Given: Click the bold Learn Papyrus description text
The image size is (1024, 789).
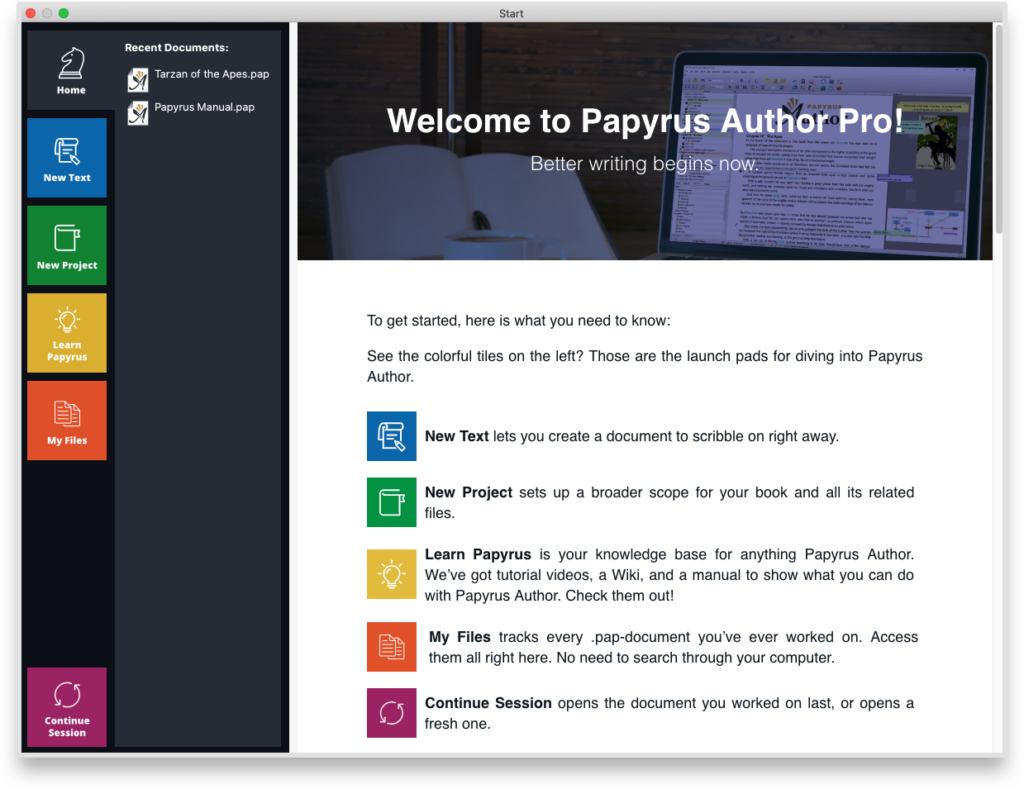Looking at the screenshot, I should (x=478, y=555).
